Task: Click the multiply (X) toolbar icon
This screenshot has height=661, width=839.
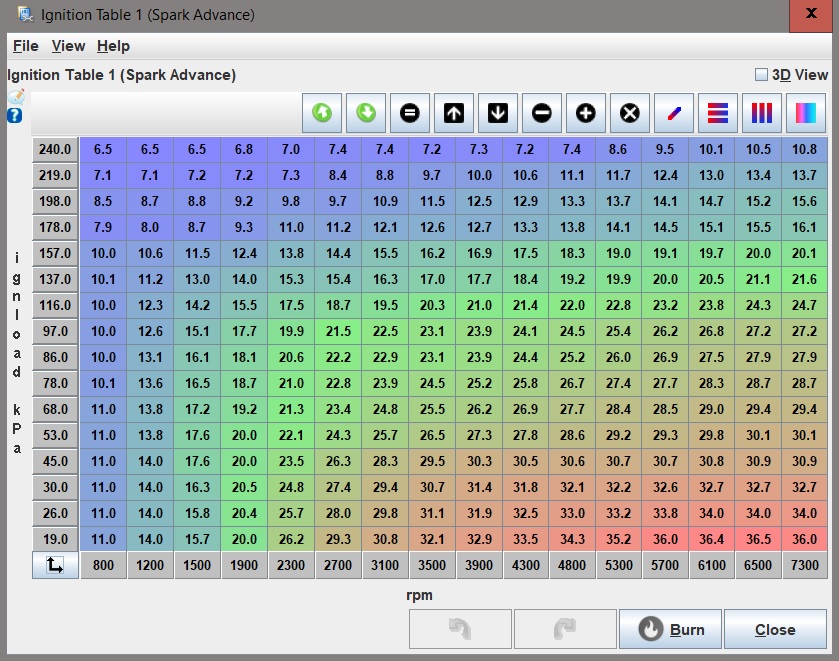Action: [x=630, y=114]
